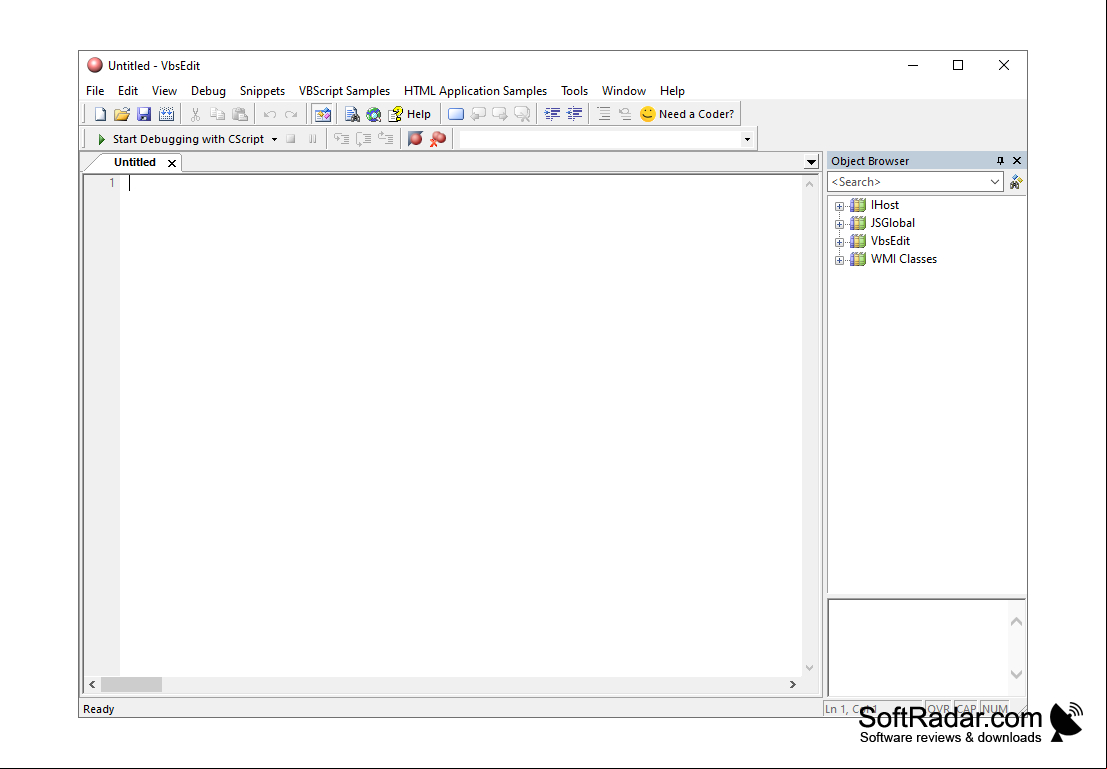
Task: Open the VBScript Samples menu
Action: point(344,91)
